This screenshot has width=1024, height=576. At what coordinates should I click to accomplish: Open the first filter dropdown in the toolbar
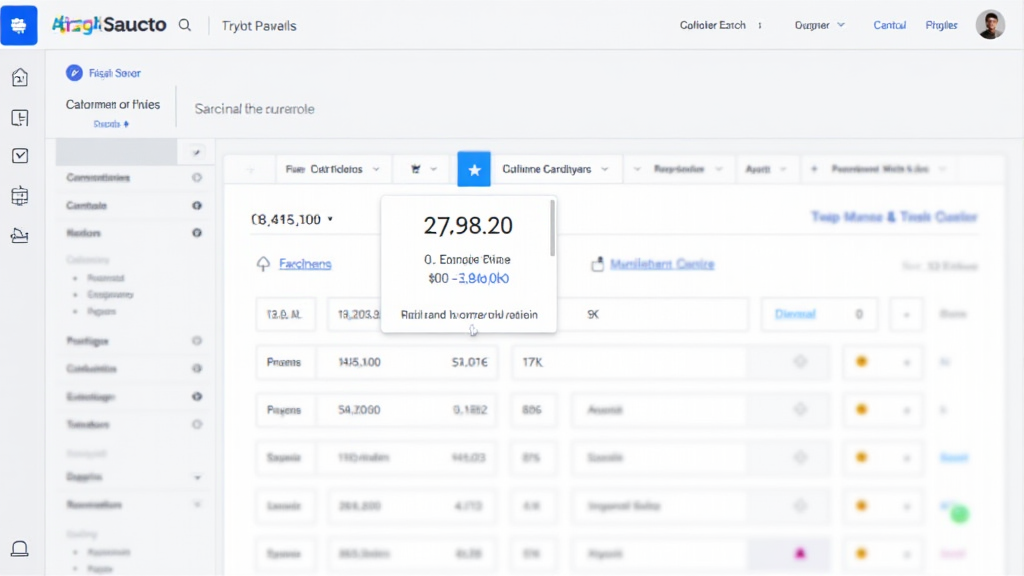tap(333, 168)
